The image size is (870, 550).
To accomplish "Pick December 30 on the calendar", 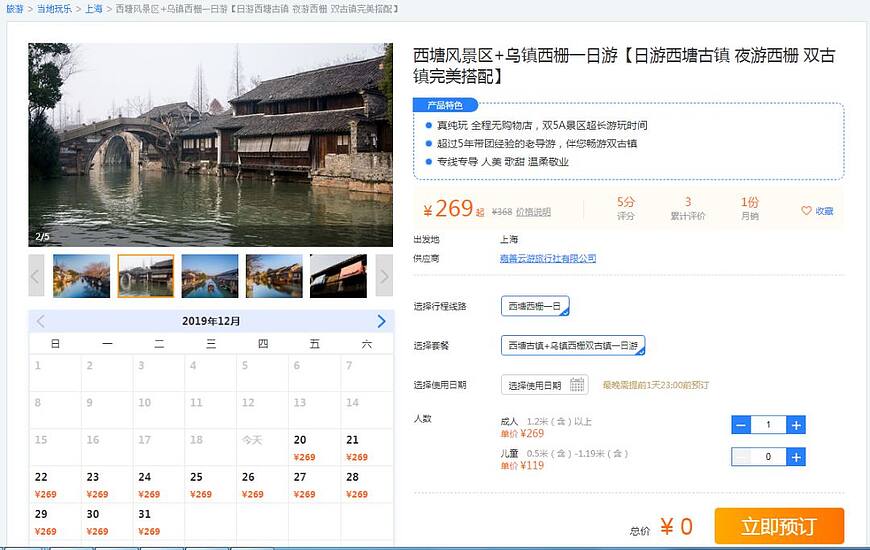I will click(107, 522).
